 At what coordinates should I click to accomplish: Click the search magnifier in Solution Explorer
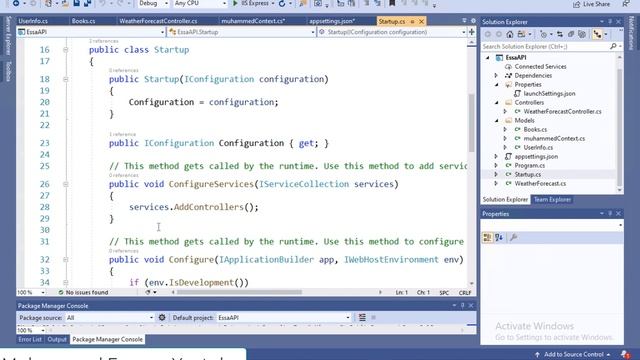point(613,47)
